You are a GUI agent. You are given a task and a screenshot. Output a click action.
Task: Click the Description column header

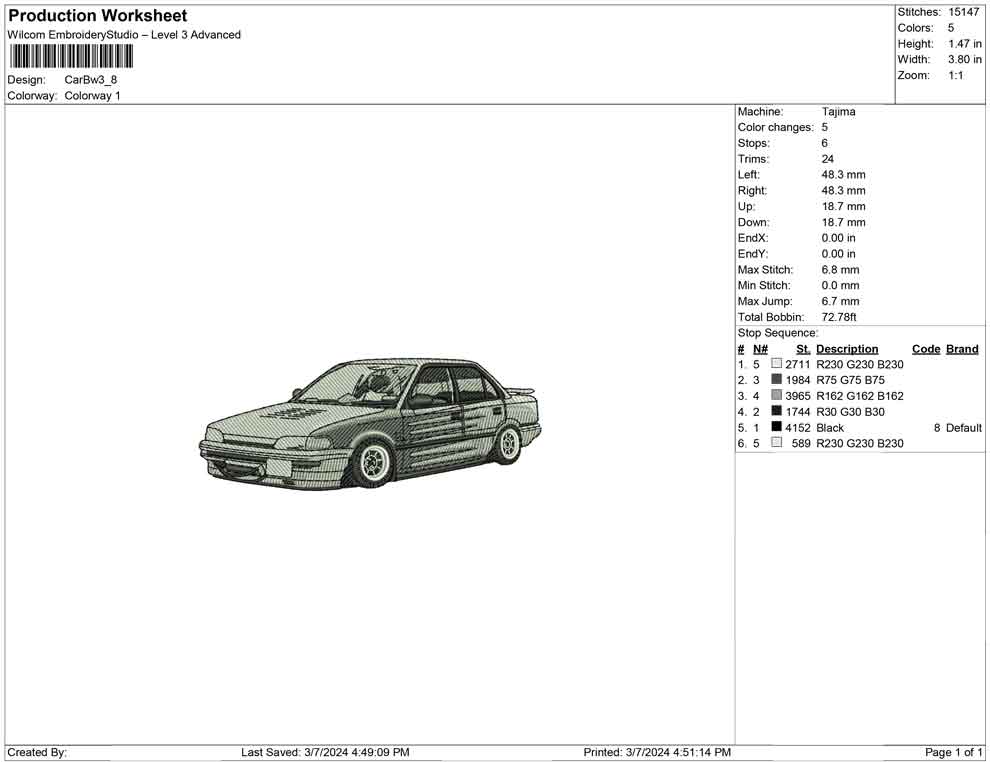pyautogui.click(x=846, y=349)
